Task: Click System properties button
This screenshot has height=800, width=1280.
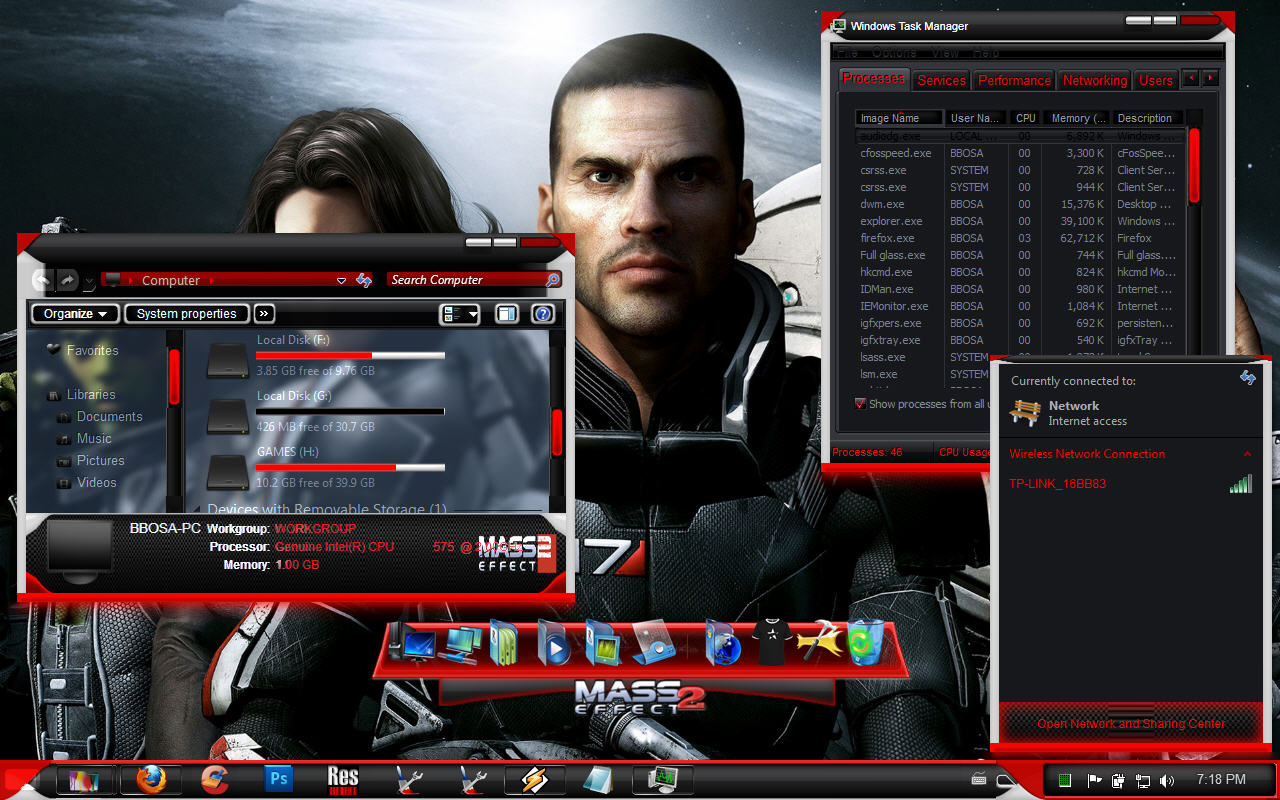Action: (x=187, y=314)
